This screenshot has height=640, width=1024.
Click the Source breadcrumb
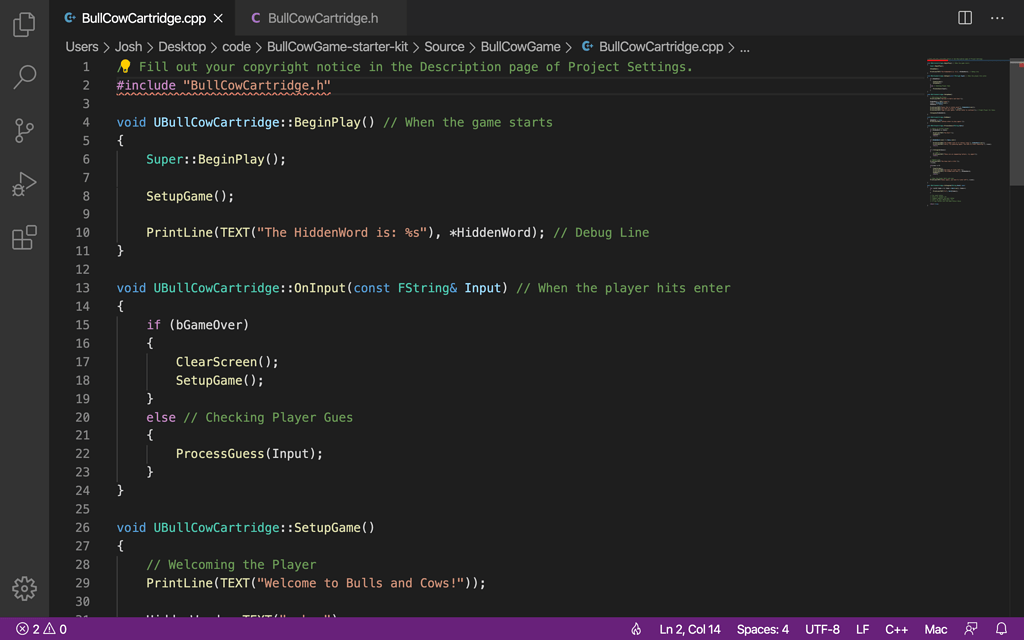(444, 47)
